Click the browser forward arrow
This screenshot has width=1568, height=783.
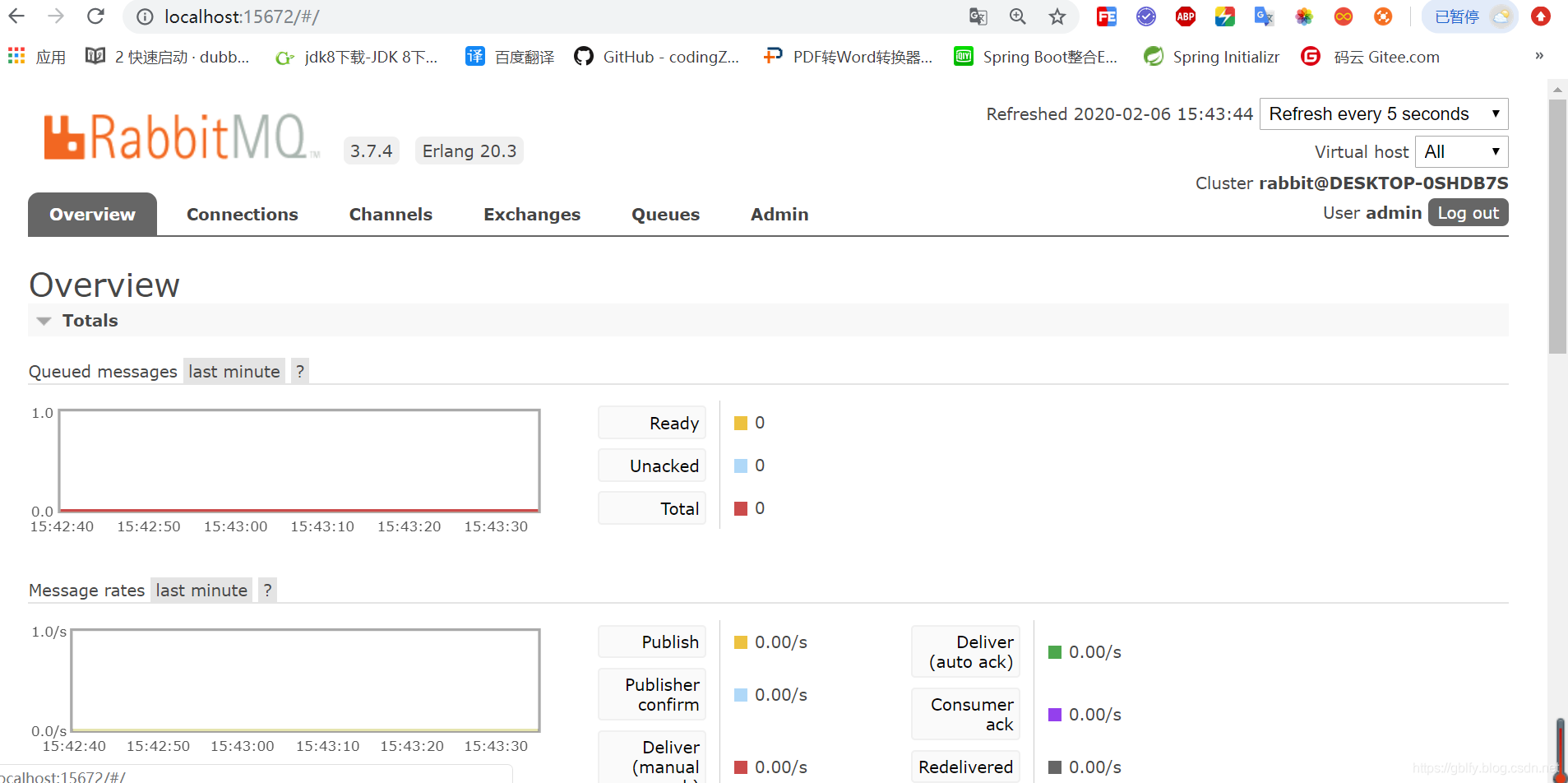pyautogui.click(x=56, y=16)
